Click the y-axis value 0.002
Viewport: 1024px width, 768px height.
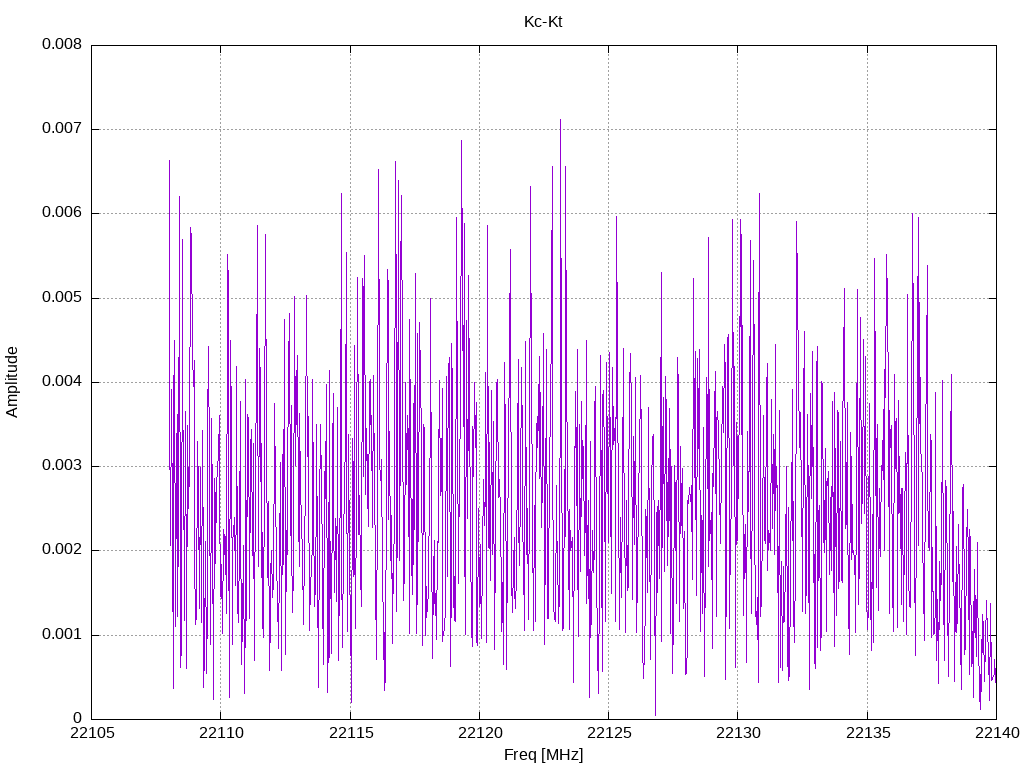click(x=62, y=550)
